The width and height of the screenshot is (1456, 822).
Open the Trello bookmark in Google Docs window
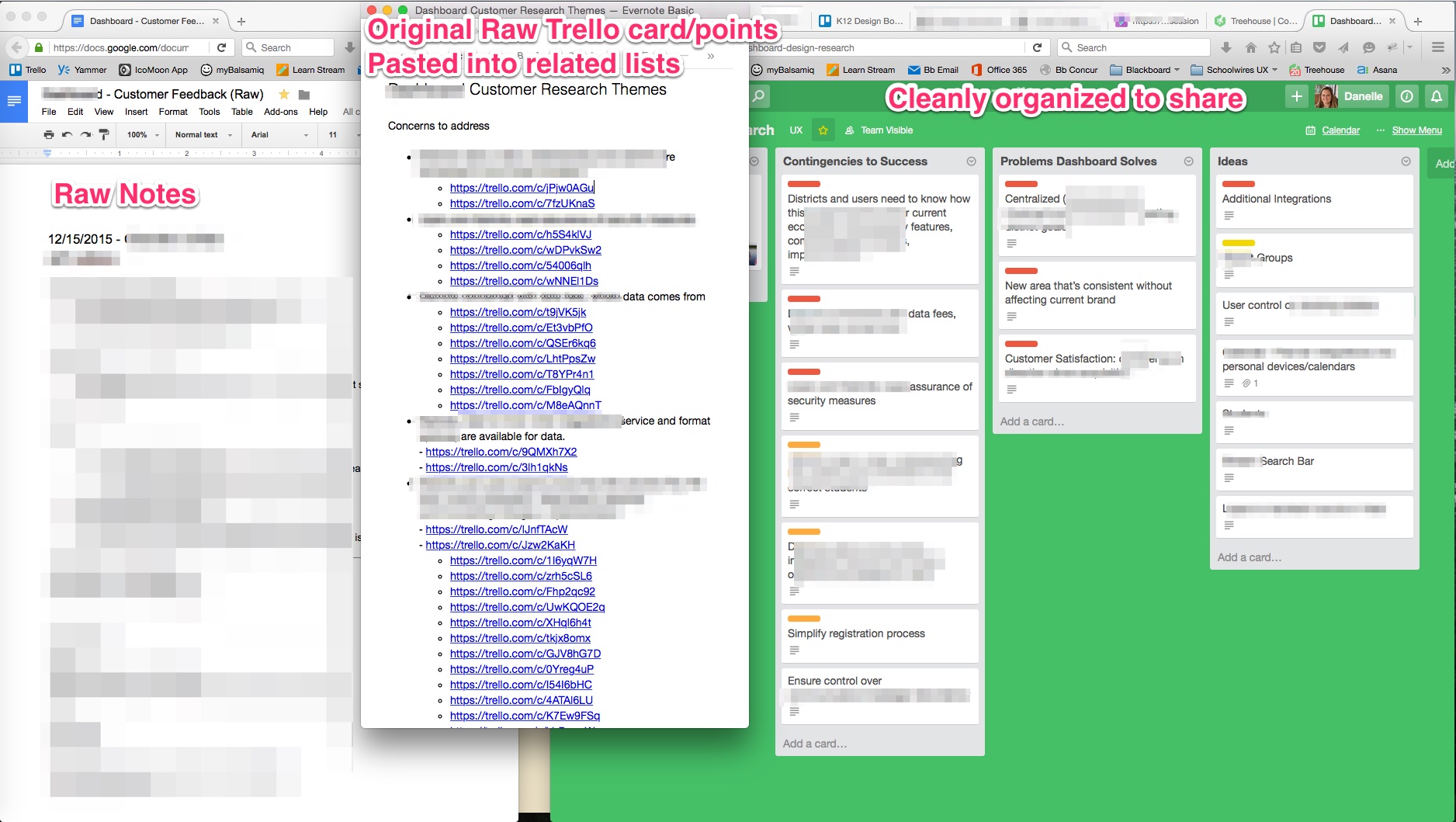[x=28, y=70]
